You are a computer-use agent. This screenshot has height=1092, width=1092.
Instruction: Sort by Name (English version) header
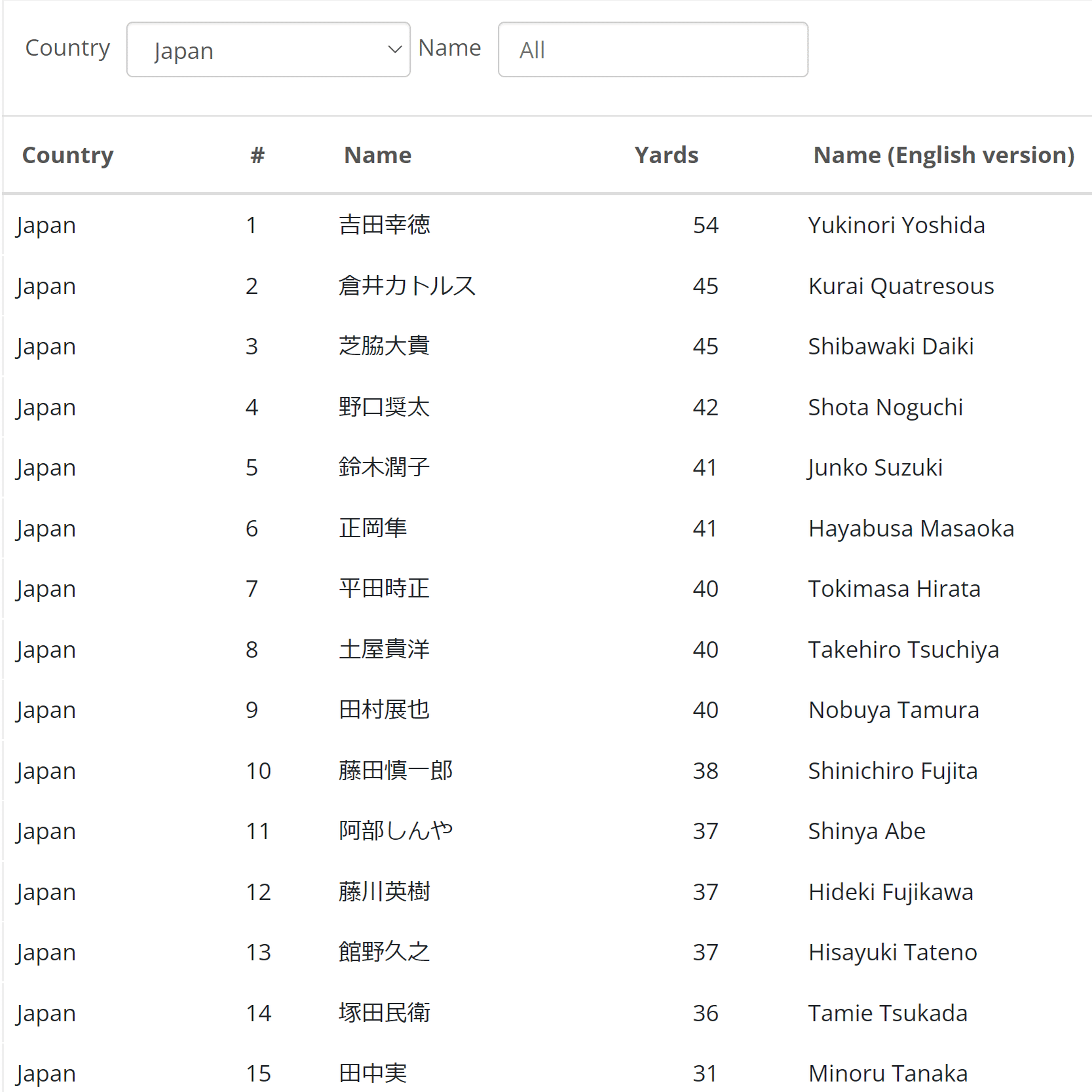click(x=943, y=155)
